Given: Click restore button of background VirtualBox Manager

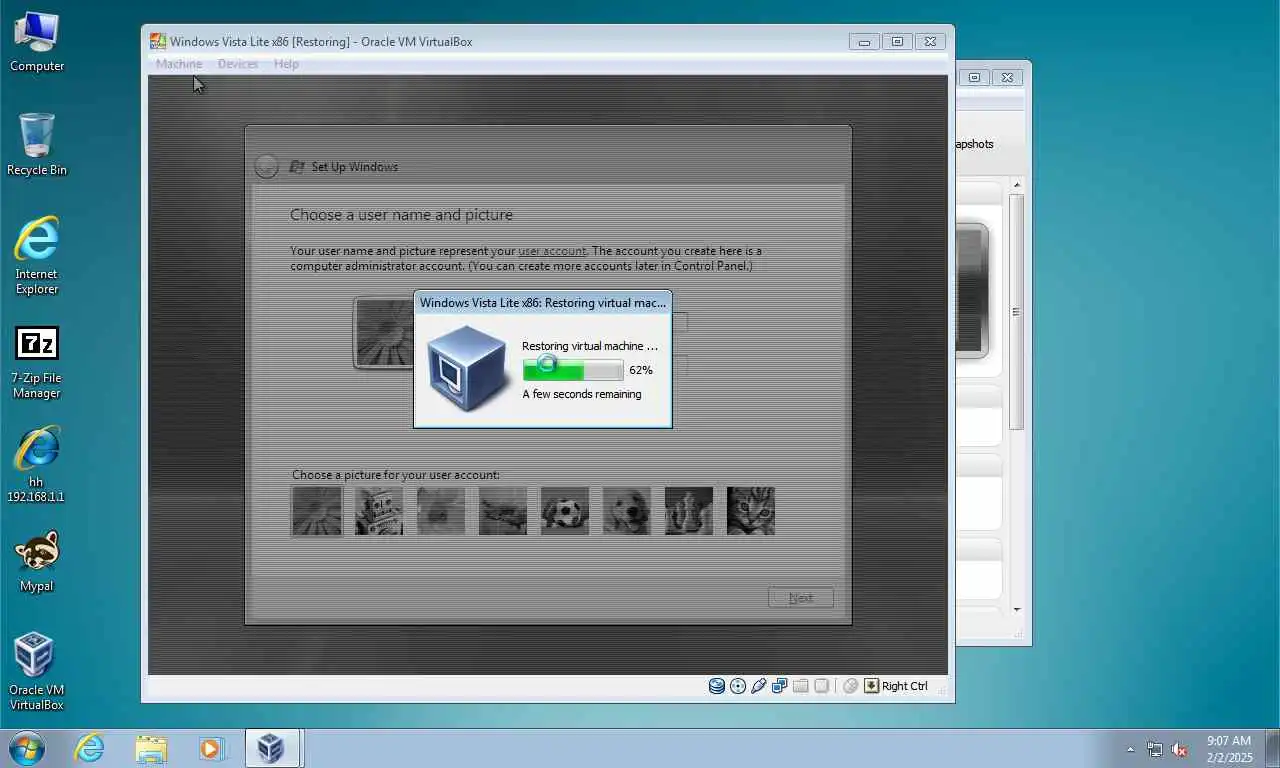Looking at the screenshot, I should click(974, 77).
